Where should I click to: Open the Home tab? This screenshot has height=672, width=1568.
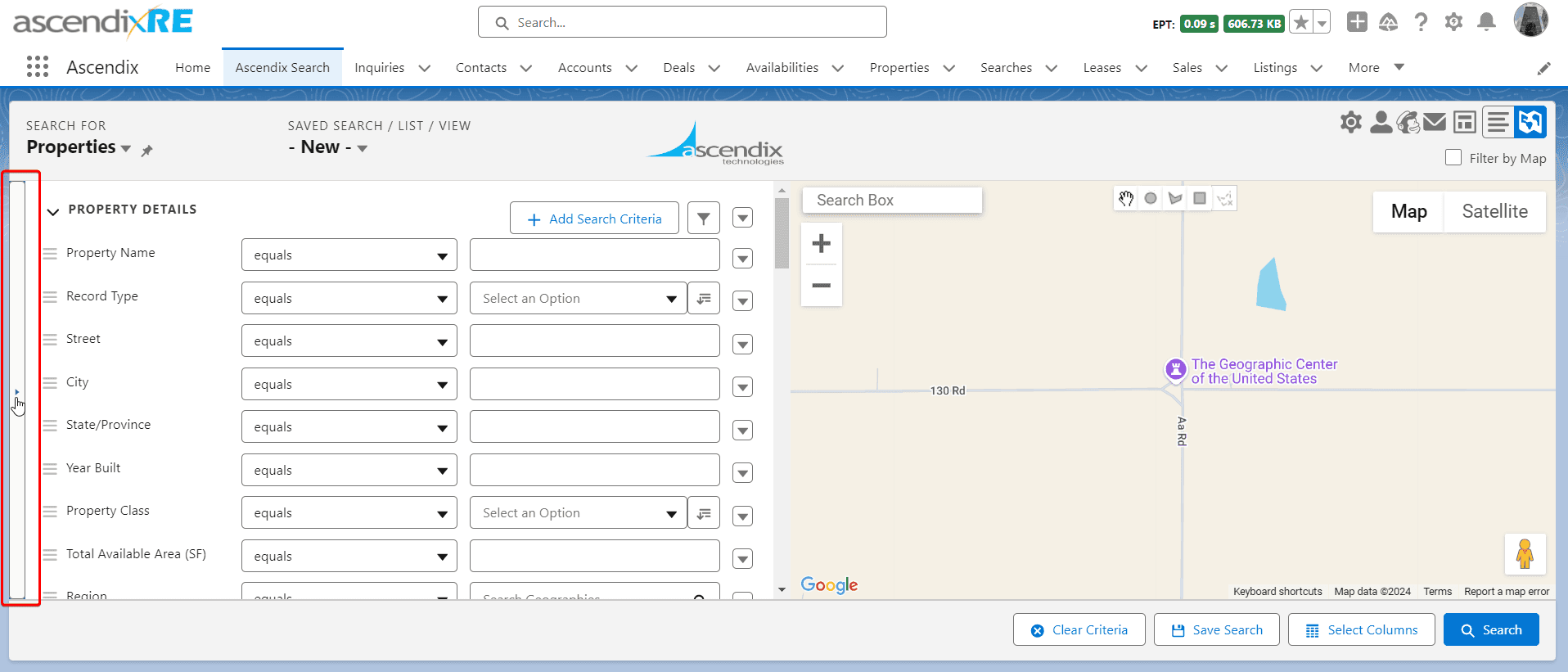tap(192, 68)
